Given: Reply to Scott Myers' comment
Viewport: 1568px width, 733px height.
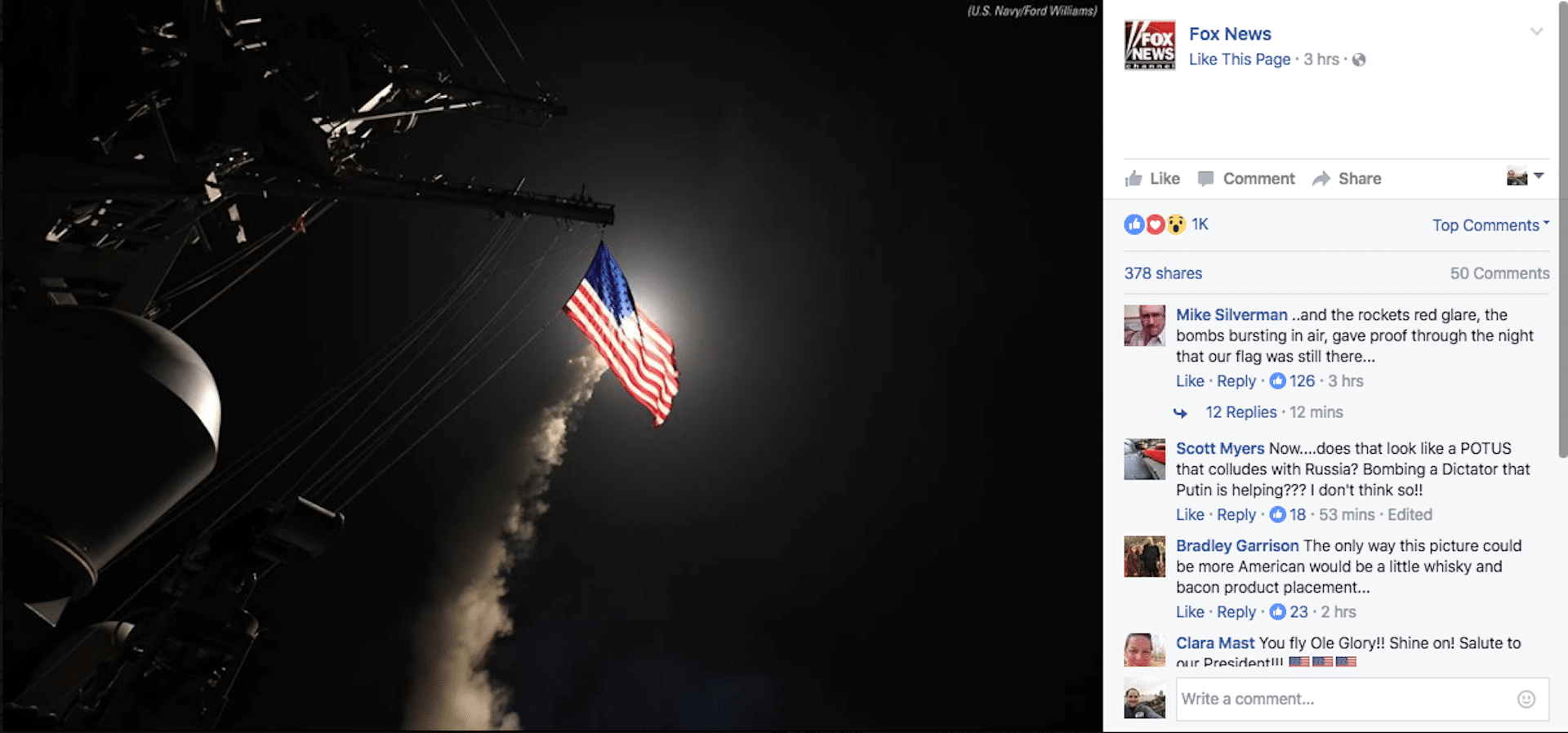Looking at the screenshot, I should click(1236, 515).
